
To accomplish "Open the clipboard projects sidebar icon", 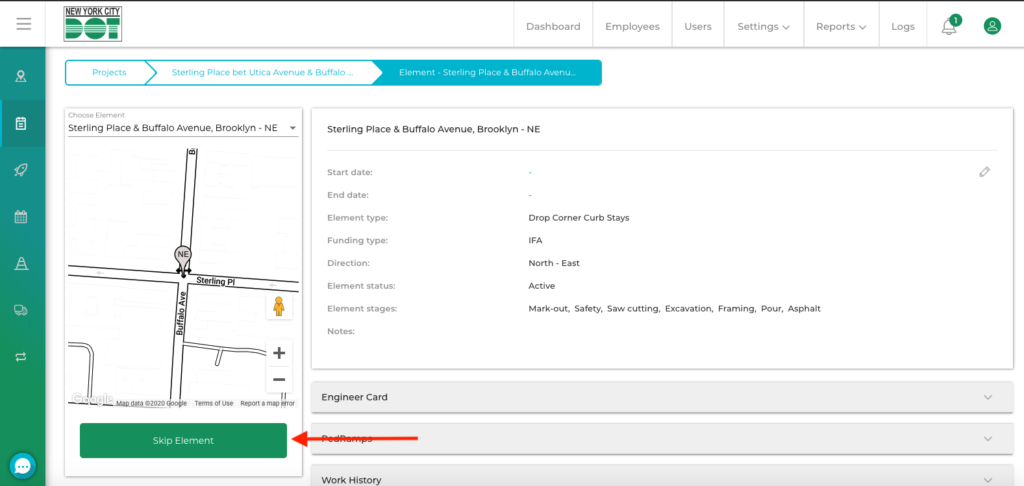I will (21, 124).
